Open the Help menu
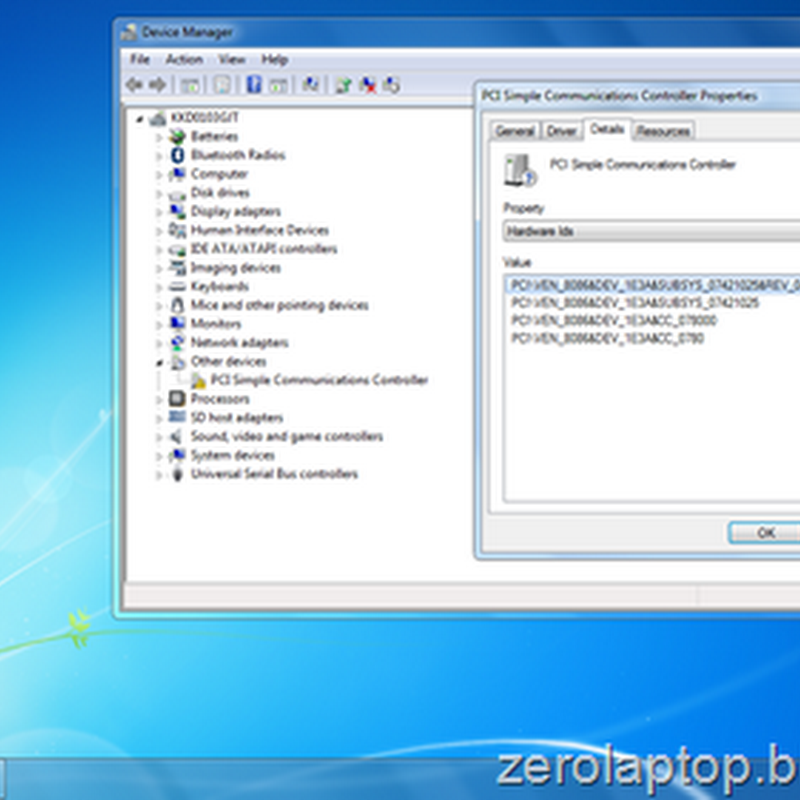This screenshot has width=800, height=800. point(274,59)
